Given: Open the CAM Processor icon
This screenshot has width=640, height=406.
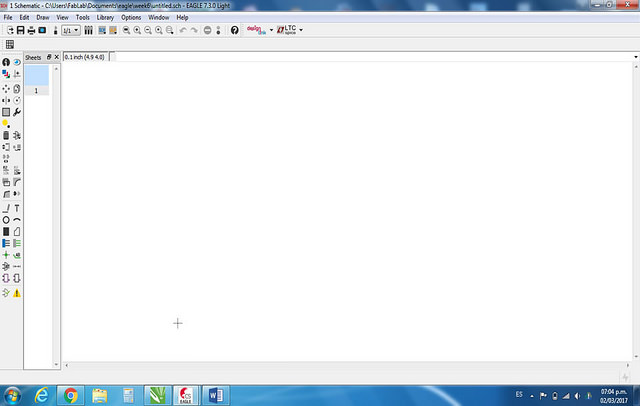Looking at the screenshot, I should coord(42,30).
